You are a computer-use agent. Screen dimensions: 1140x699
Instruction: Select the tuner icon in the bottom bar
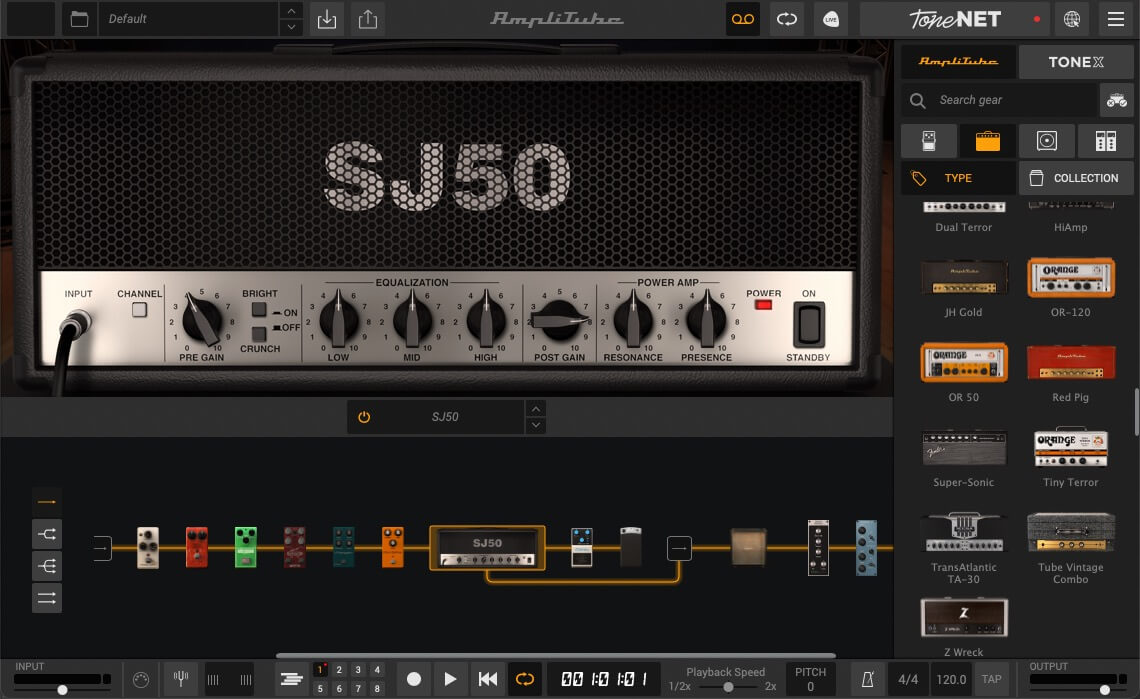tap(180, 678)
